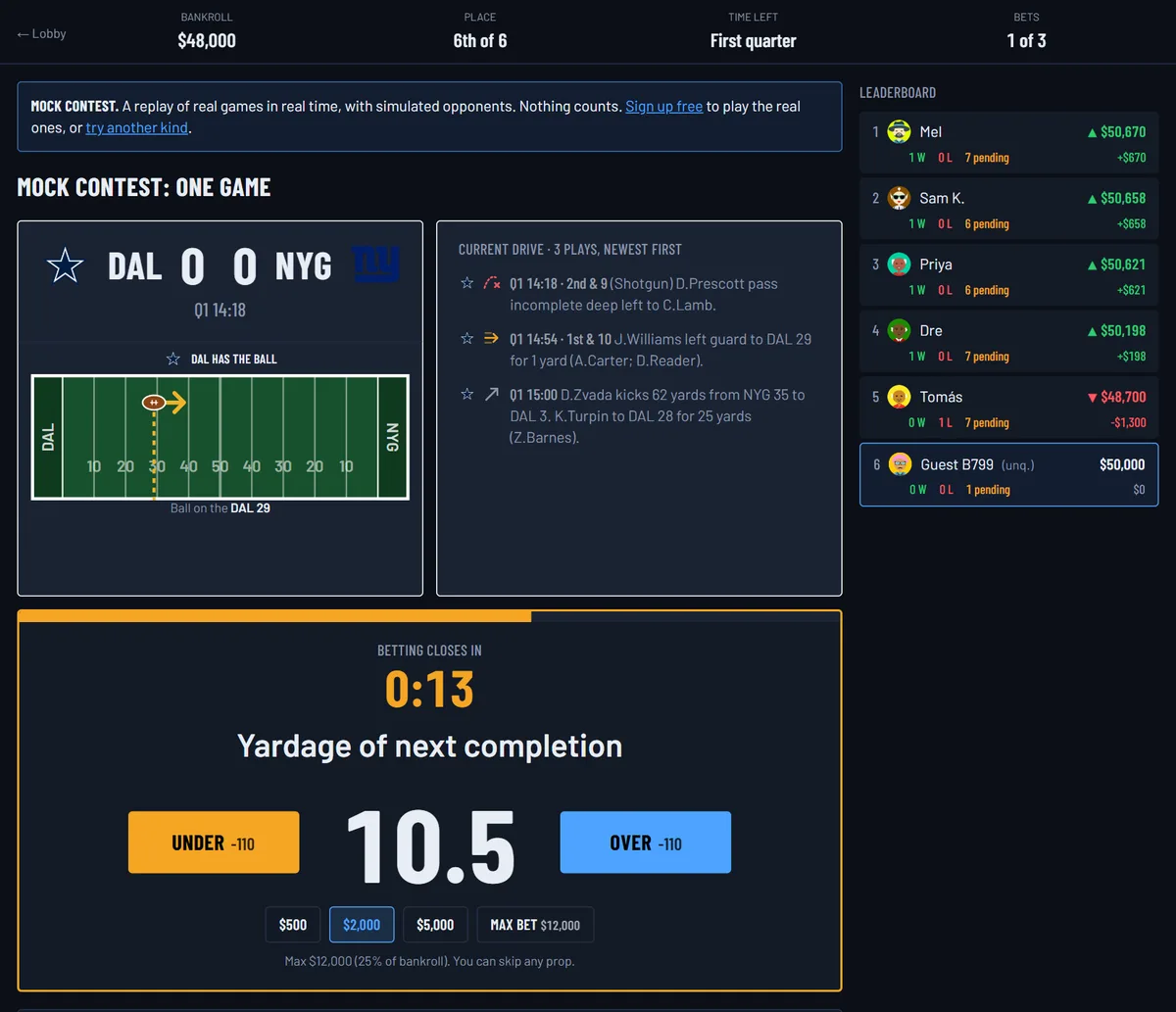Bet UNDER -110 on next completion
The width and height of the screenshot is (1176, 1012).
(214, 843)
